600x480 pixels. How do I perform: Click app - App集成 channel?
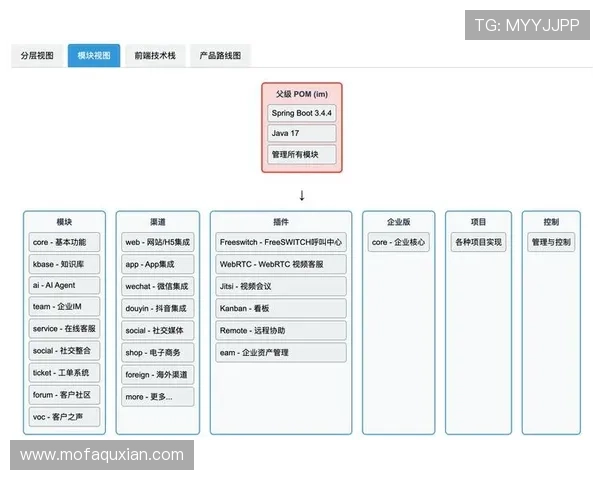tap(158, 264)
